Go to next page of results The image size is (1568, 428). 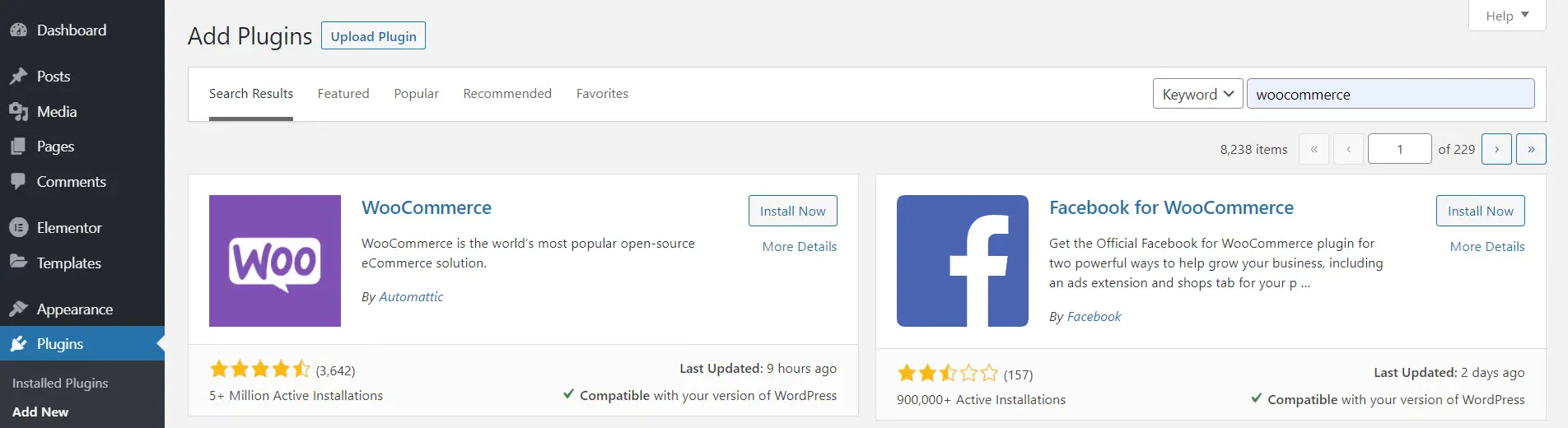point(1496,149)
